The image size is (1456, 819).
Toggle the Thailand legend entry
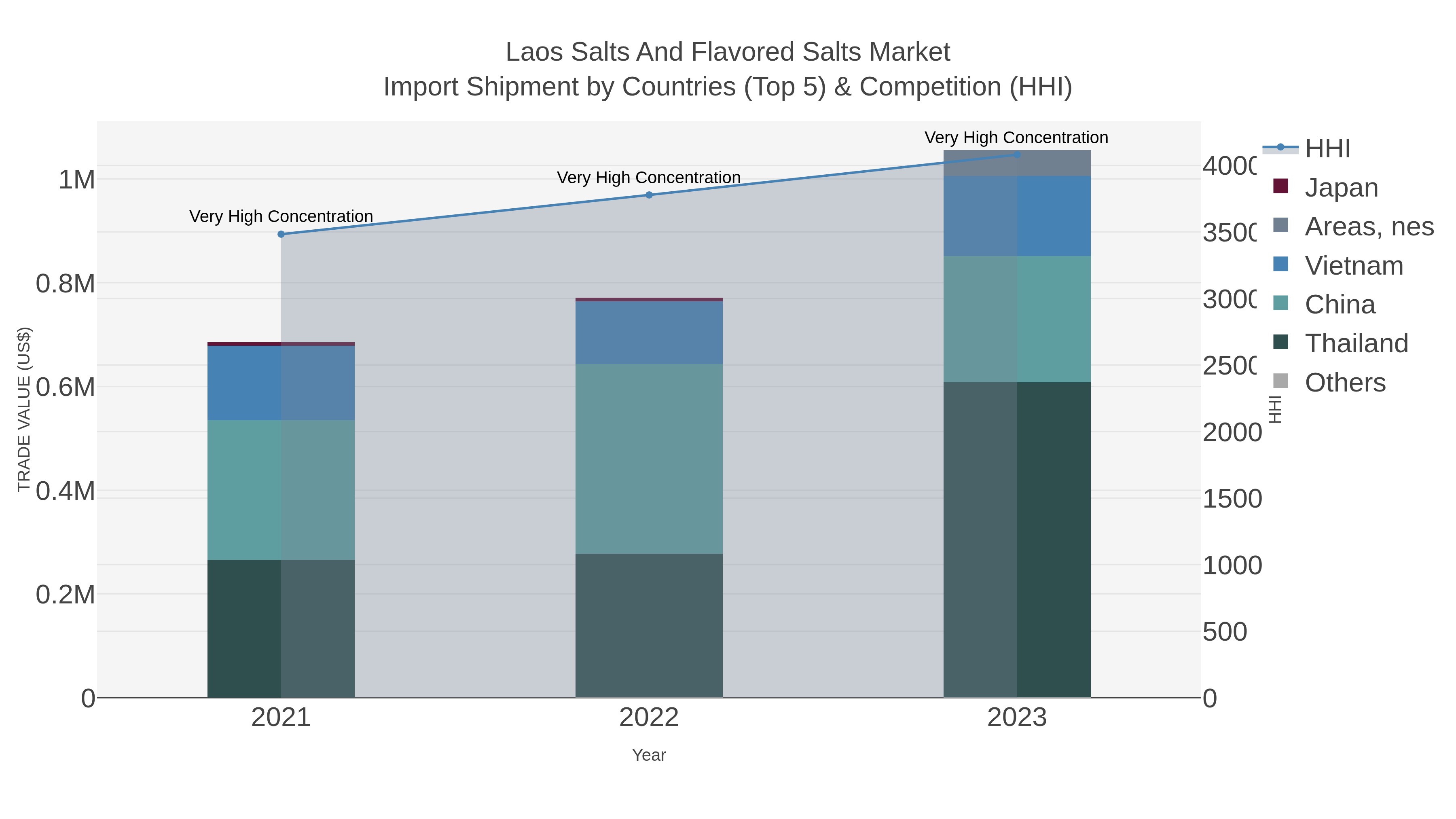pos(1340,344)
